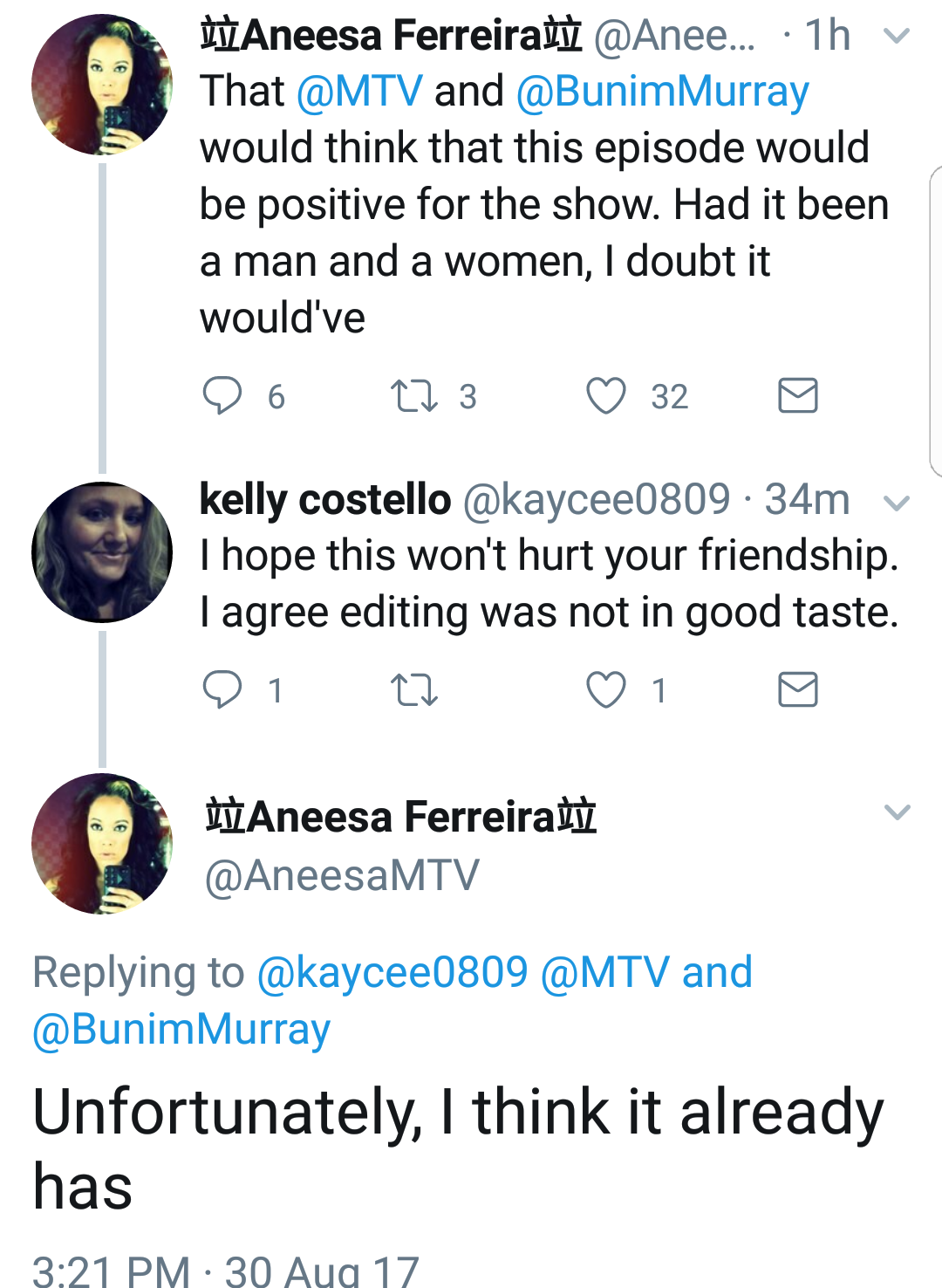The width and height of the screenshot is (942, 1288).
Task: Open @MTV mention in first tweet
Action: (x=359, y=92)
